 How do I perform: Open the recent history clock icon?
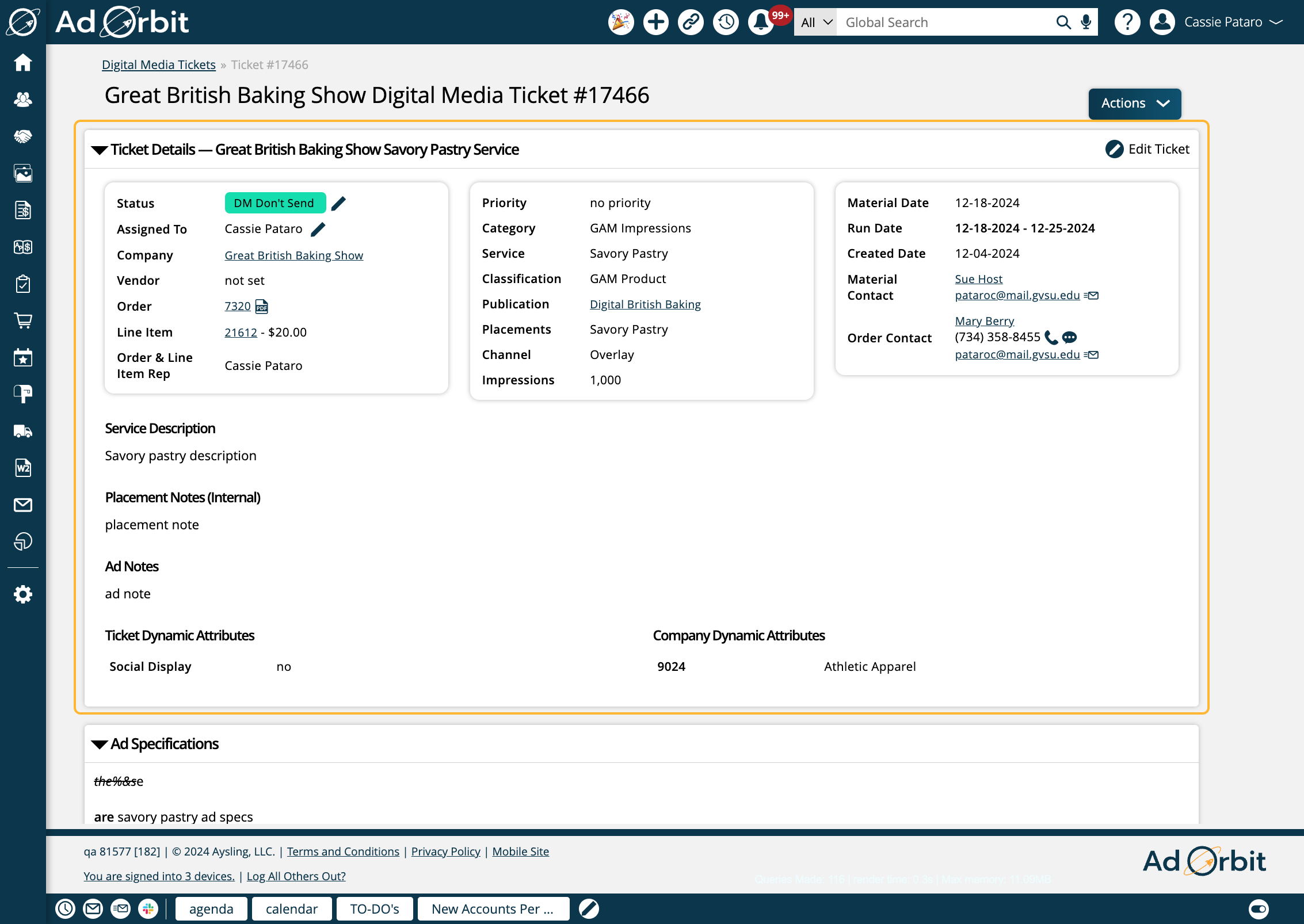click(x=726, y=22)
